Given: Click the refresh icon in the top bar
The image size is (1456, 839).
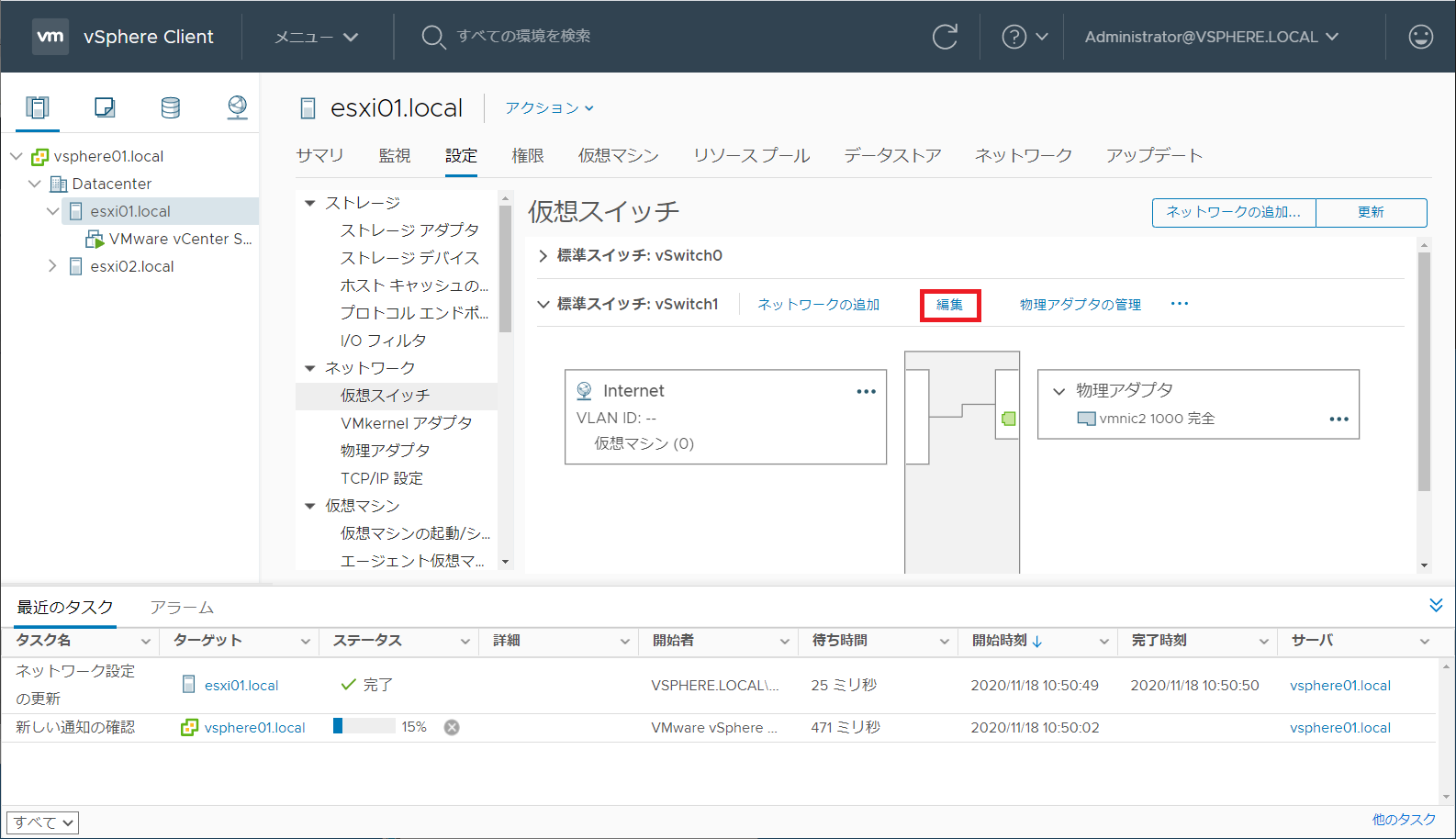Looking at the screenshot, I should (945, 37).
